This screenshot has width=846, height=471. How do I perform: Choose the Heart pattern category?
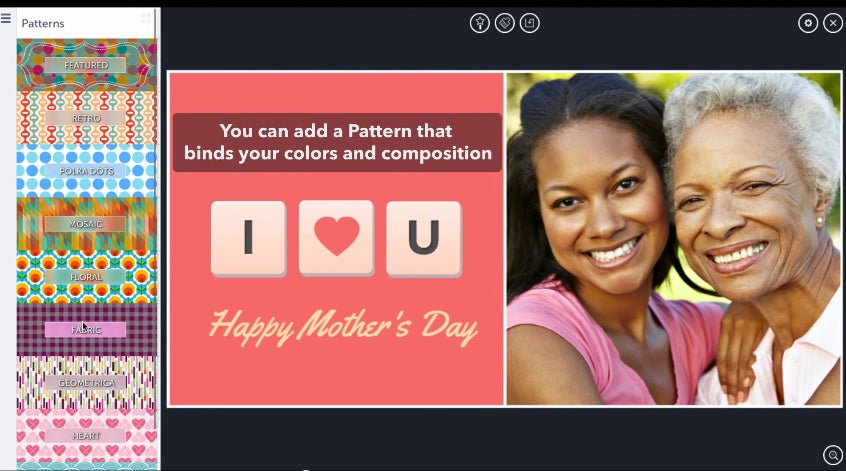point(86,435)
